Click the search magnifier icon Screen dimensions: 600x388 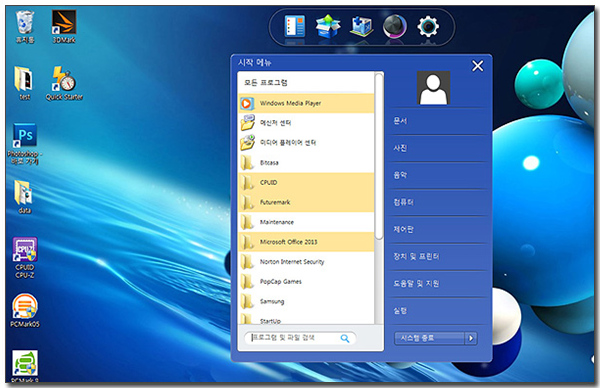345,338
